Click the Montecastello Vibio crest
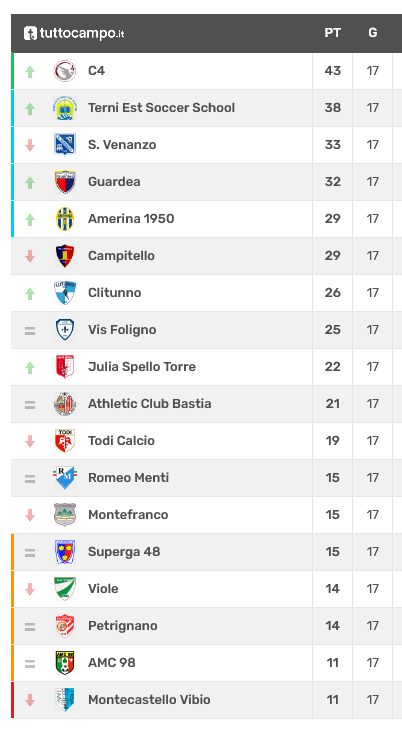Viewport: 402px width, 732px height. point(65,699)
